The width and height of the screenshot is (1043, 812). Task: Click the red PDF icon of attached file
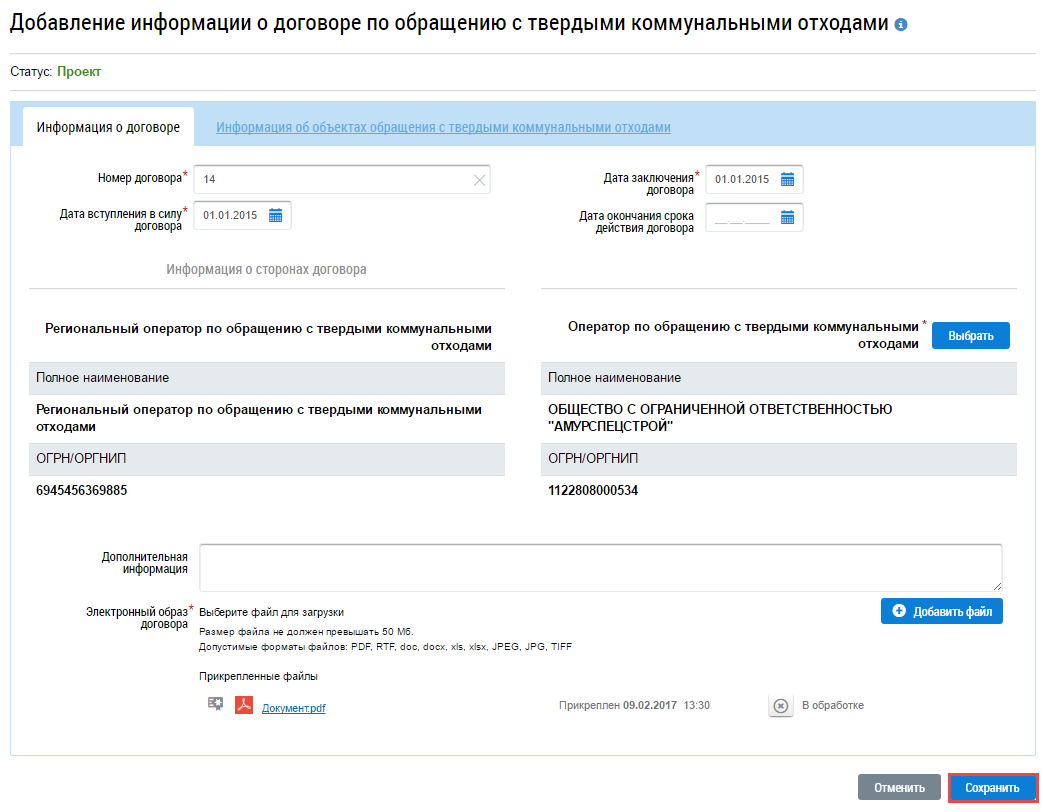pos(244,705)
